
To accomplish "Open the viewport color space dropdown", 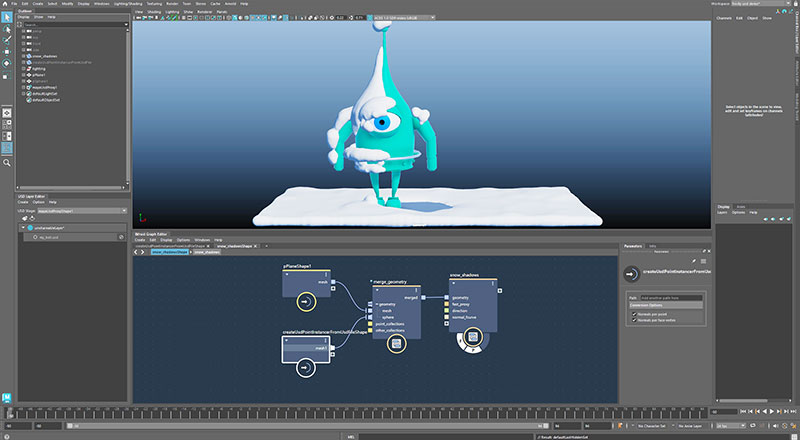I will coord(404,18).
